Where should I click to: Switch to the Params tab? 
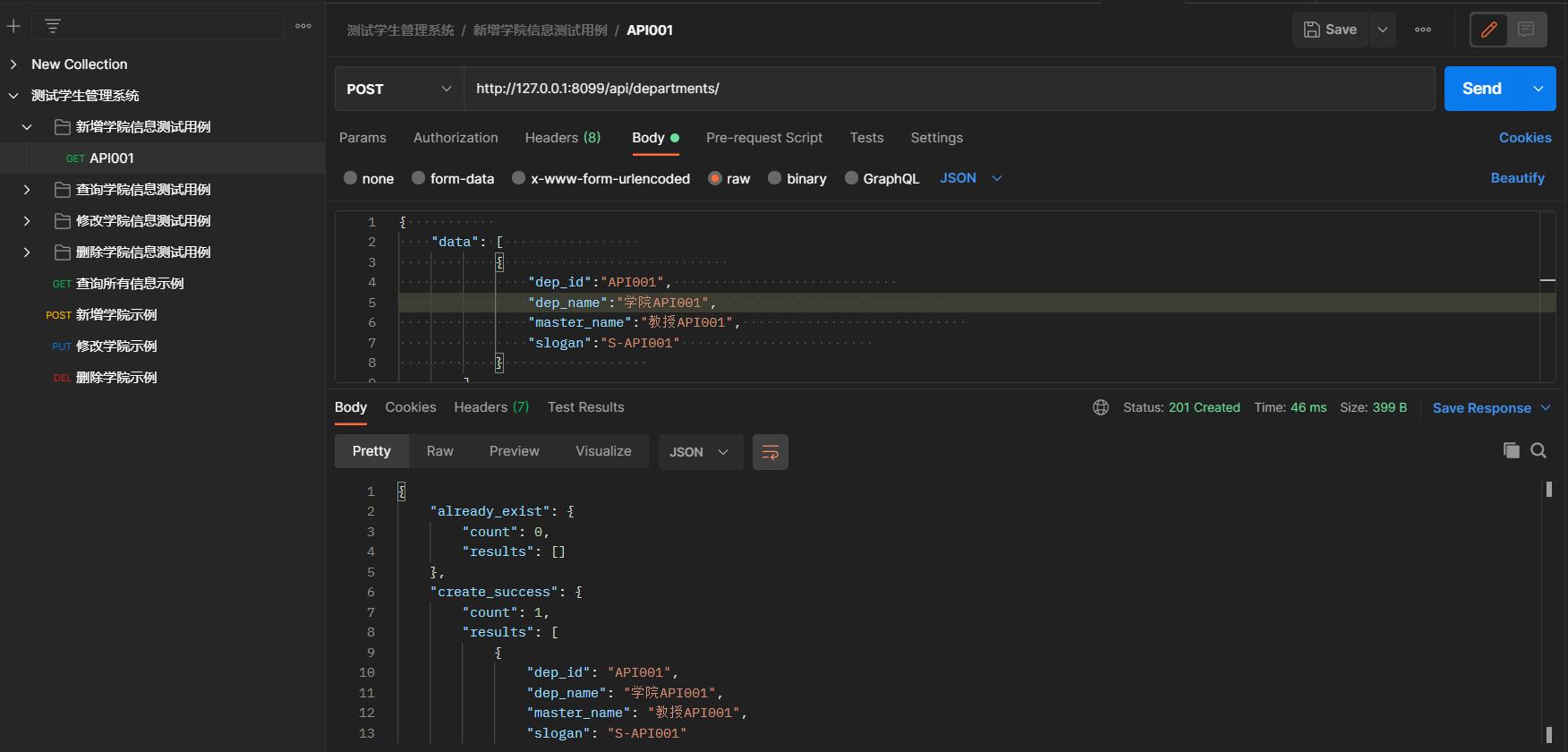point(362,138)
